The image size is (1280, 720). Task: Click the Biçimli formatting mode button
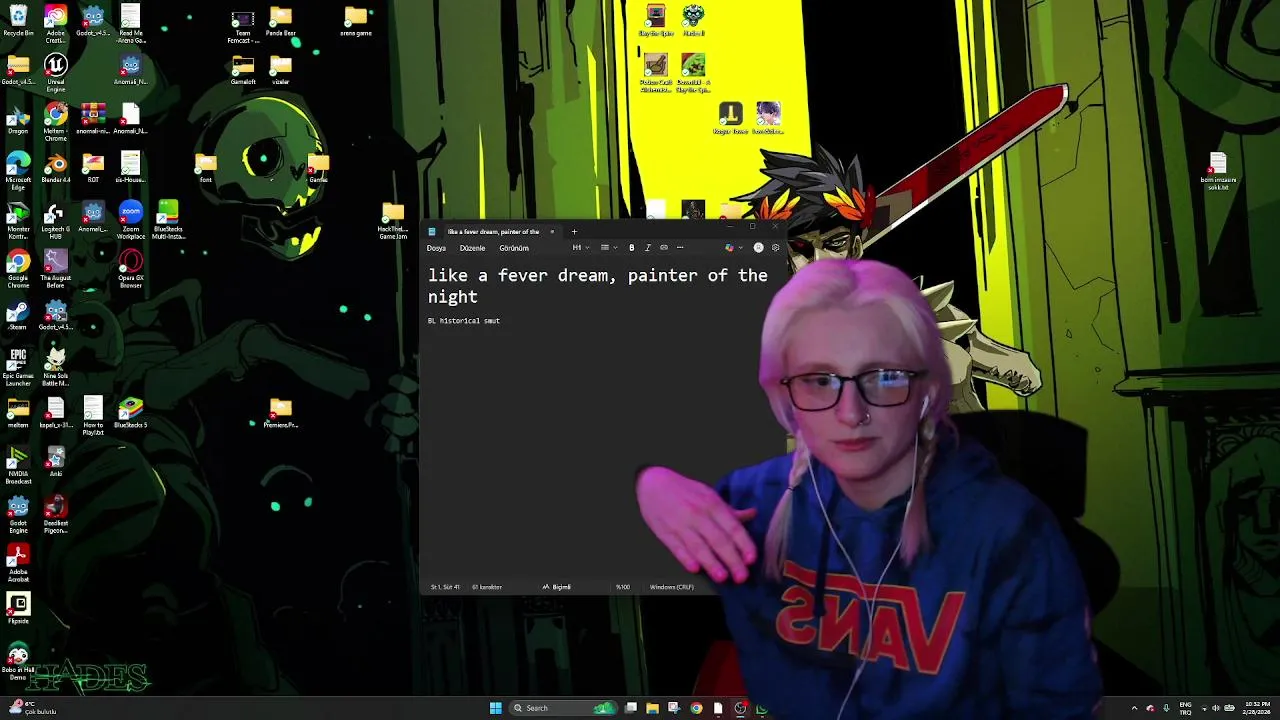click(x=556, y=587)
